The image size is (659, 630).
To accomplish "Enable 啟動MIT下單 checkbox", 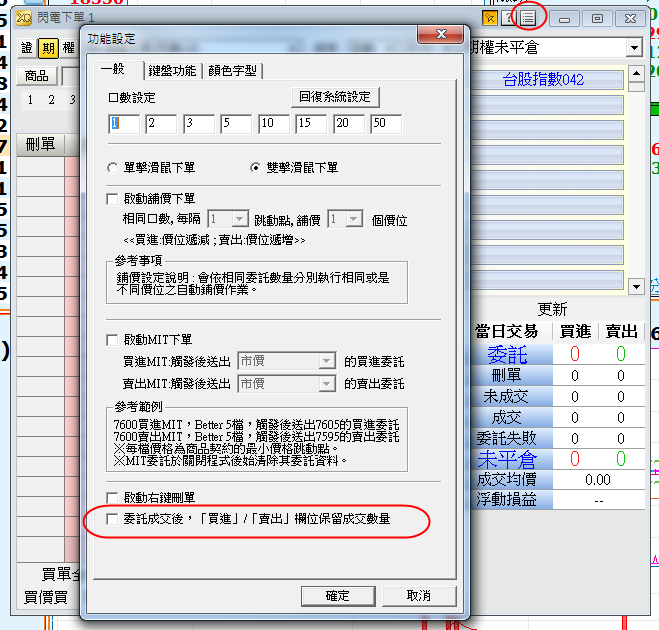I will click(113, 340).
